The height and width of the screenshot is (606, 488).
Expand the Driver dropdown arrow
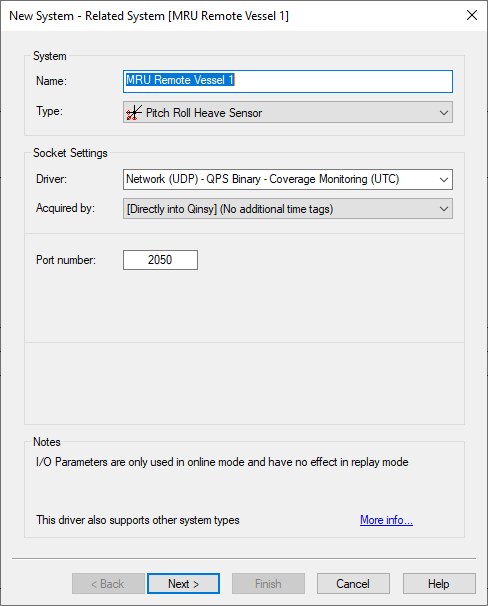click(444, 179)
